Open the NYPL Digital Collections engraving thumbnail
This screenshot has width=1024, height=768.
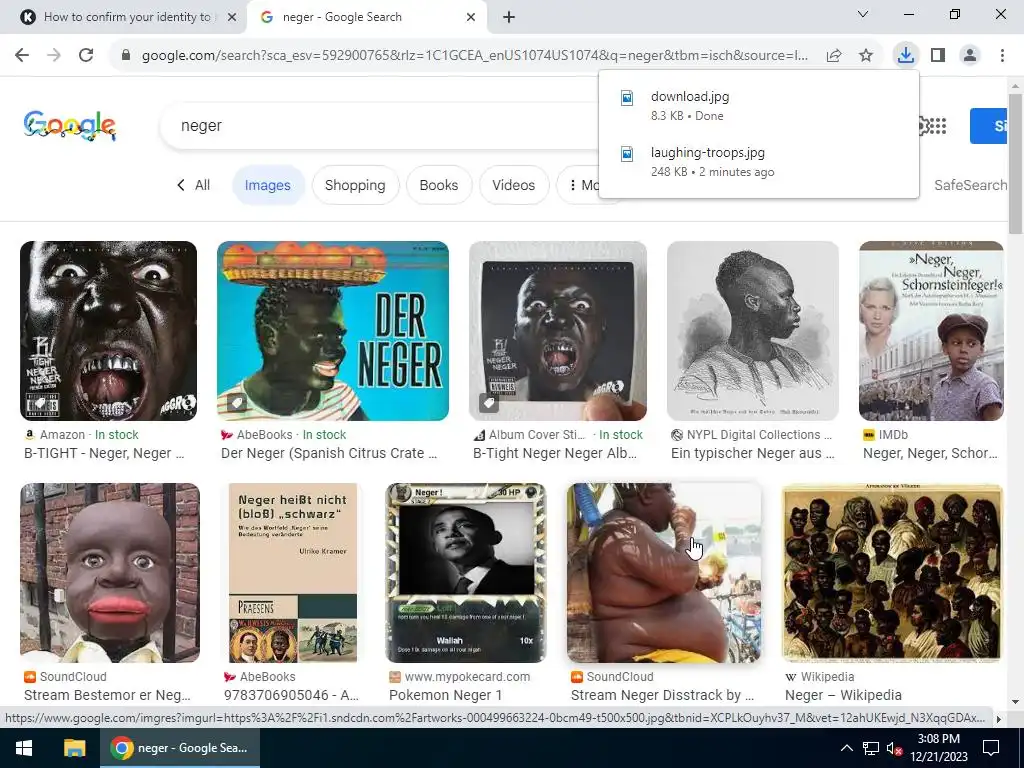pyautogui.click(x=752, y=331)
